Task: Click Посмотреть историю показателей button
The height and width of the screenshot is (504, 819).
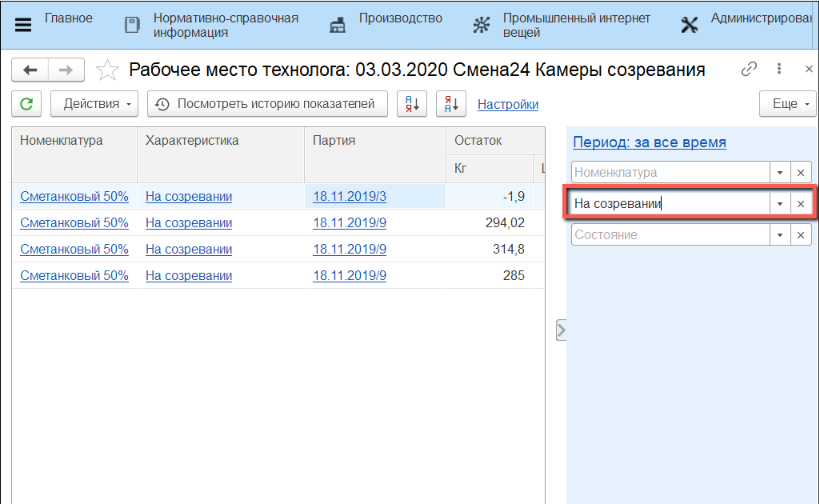Action: point(267,104)
